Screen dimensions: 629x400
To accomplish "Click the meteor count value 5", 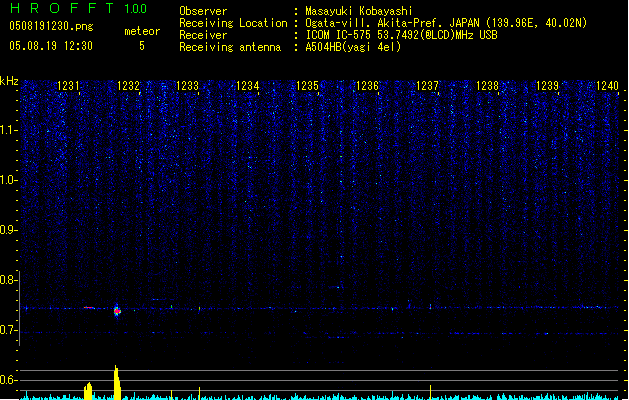I will (x=142, y=46).
